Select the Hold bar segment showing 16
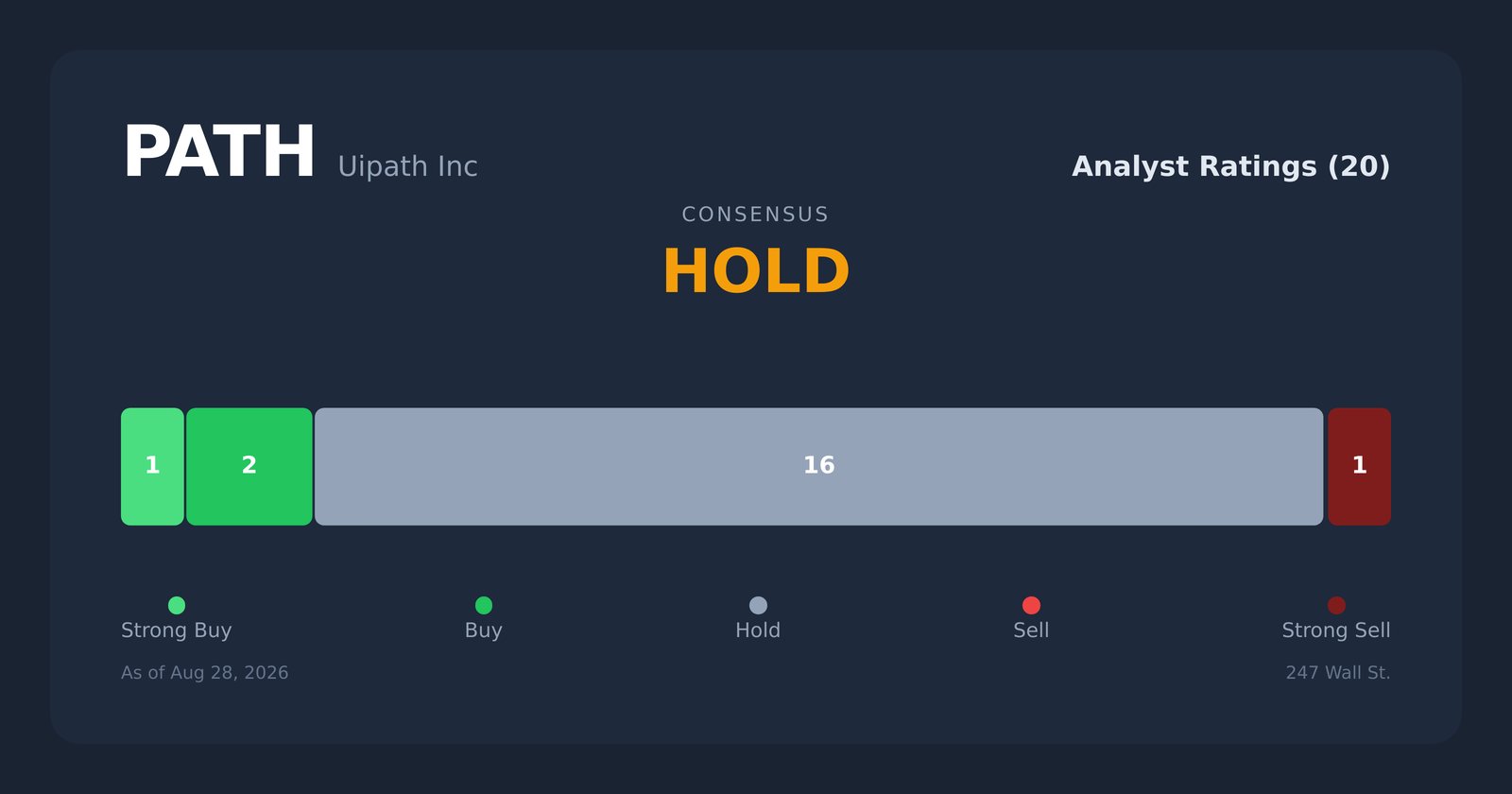1512x794 pixels. coord(819,466)
